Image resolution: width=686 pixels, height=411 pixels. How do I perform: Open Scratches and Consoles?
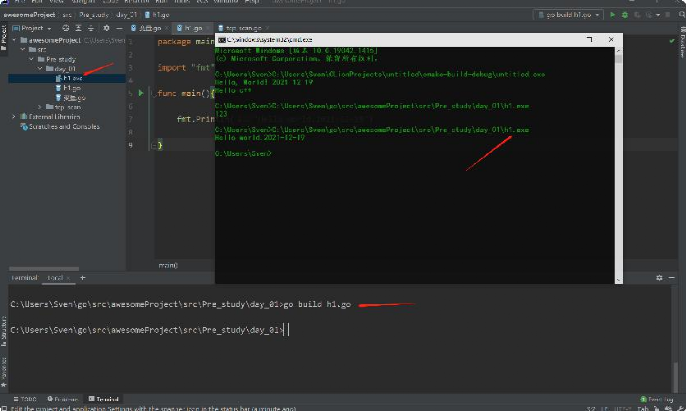pos(59,126)
